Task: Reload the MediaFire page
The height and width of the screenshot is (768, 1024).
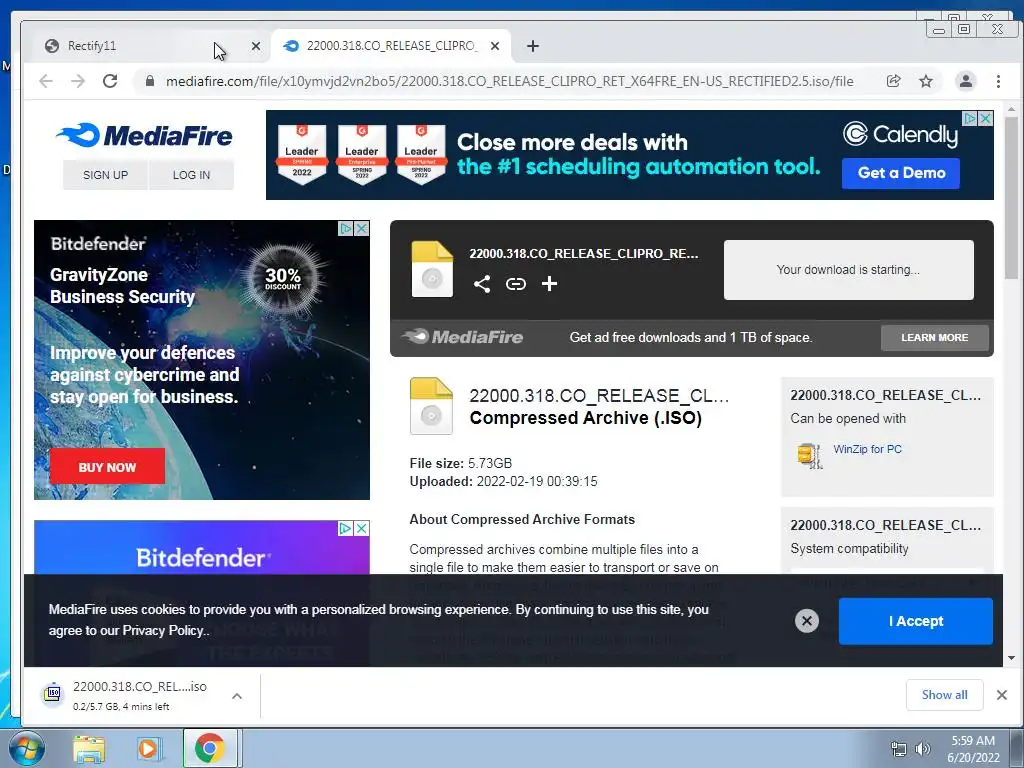Action: (x=110, y=81)
